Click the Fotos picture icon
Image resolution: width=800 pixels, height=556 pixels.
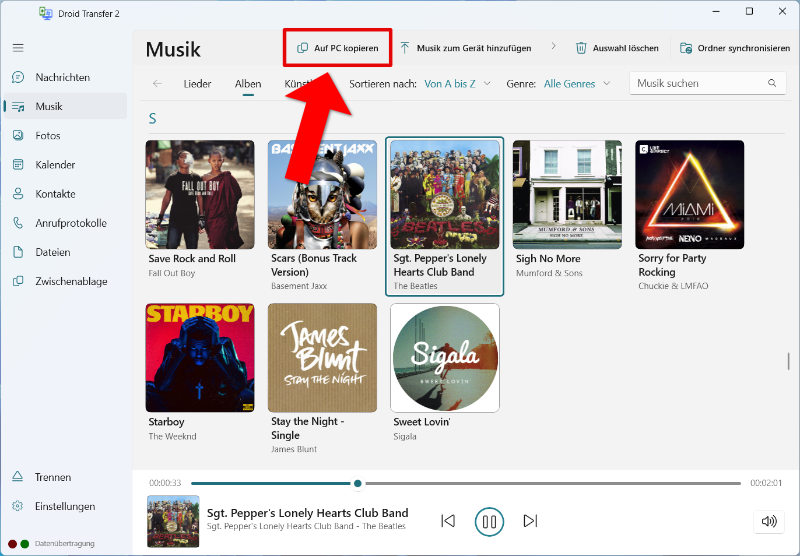pos(18,135)
